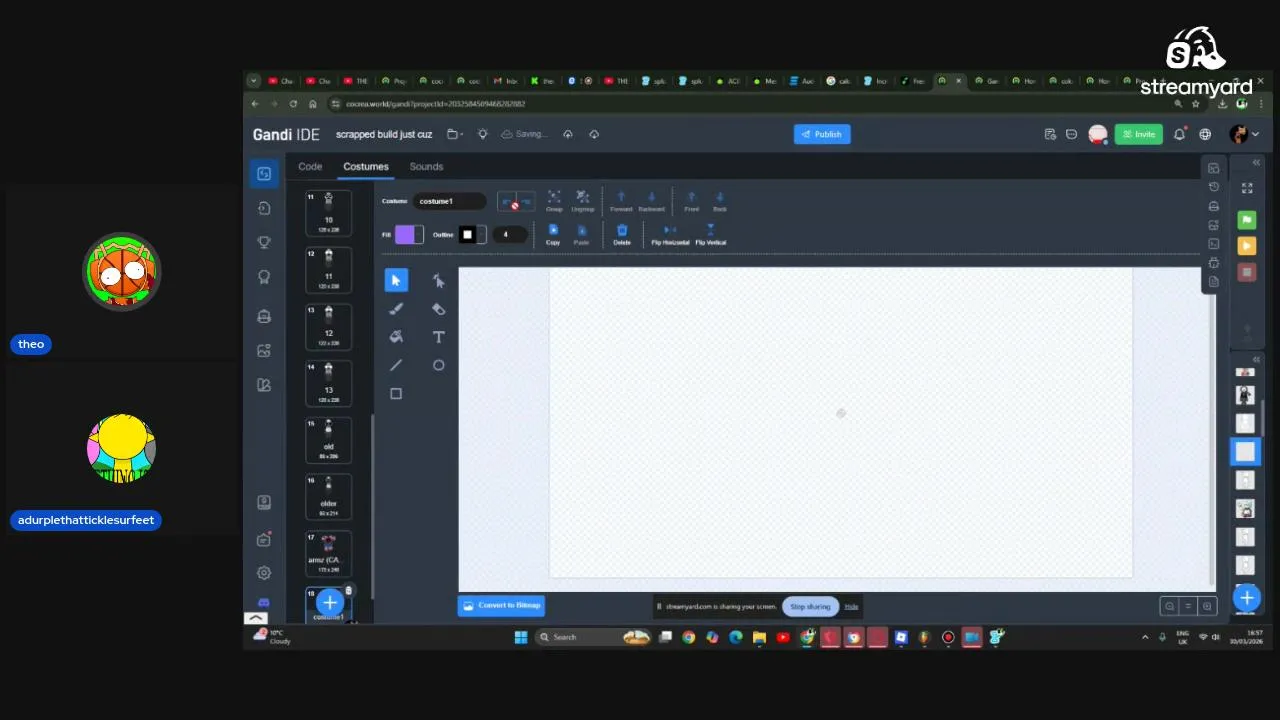Click the costume name field costume1
This screenshot has width=1280, height=720.
point(450,201)
